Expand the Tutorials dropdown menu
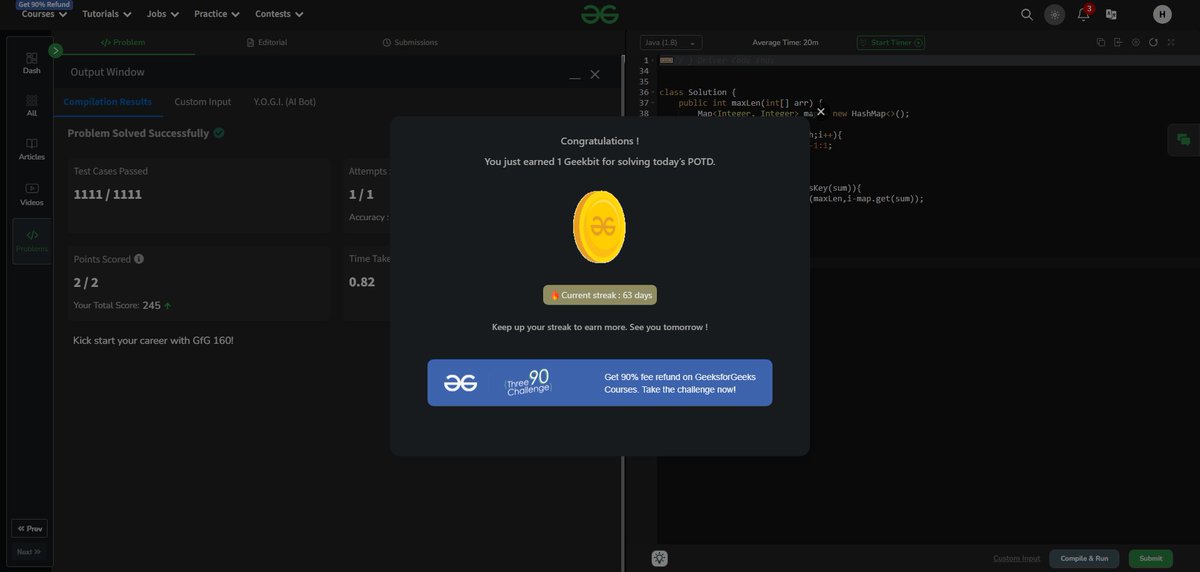 pos(107,14)
